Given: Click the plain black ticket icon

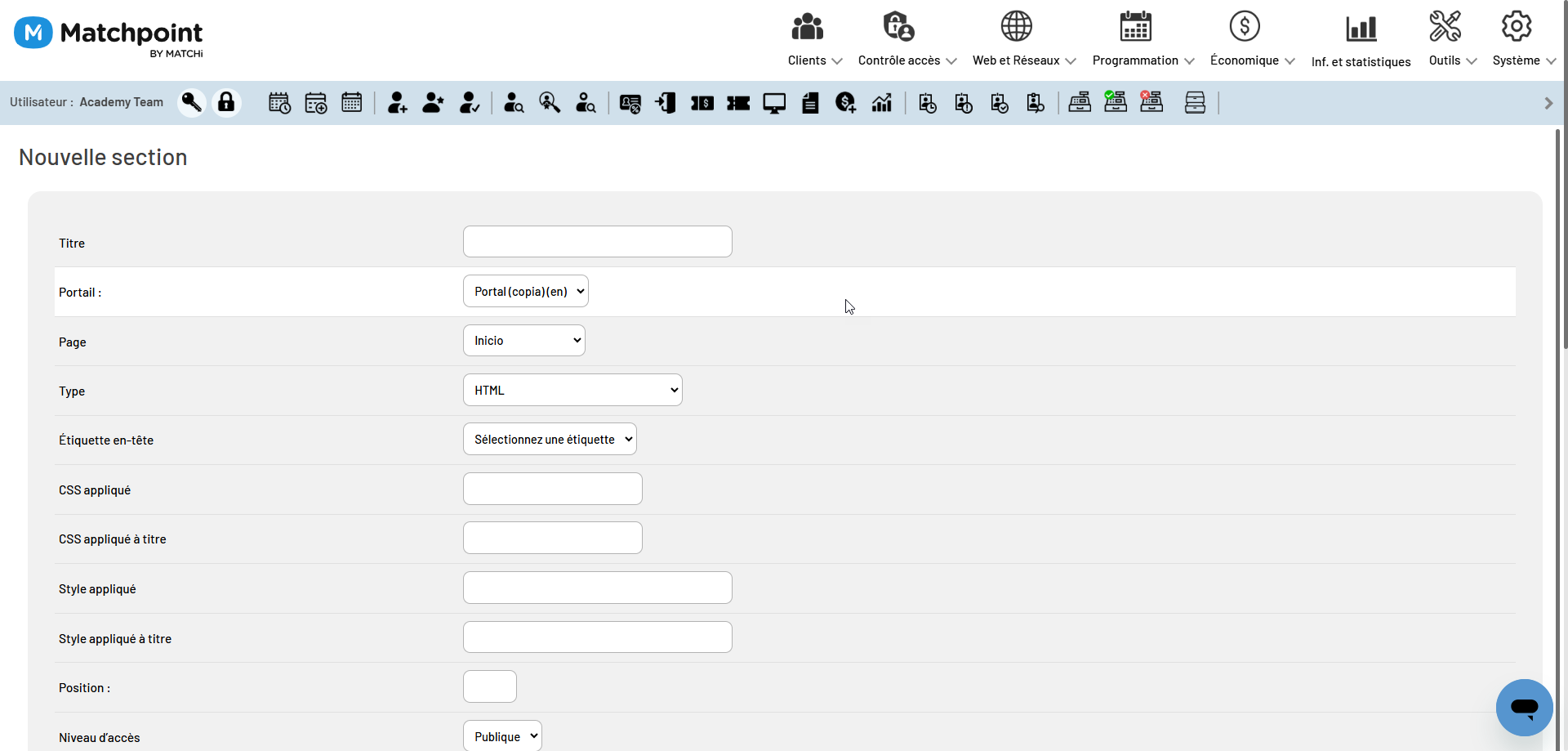Looking at the screenshot, I should click(x=738, y=103).
